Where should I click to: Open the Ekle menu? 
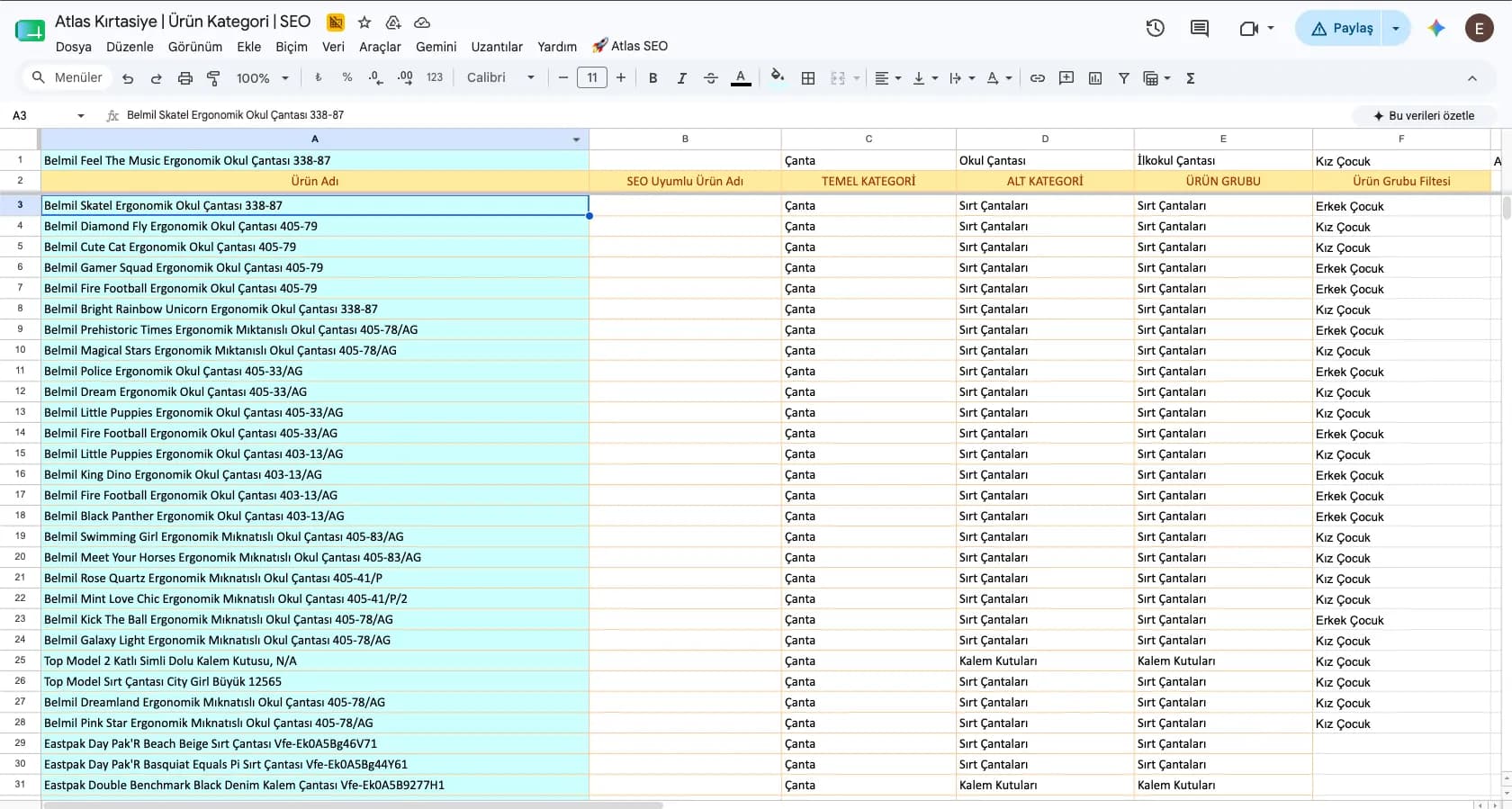click(x=249, y=47)
